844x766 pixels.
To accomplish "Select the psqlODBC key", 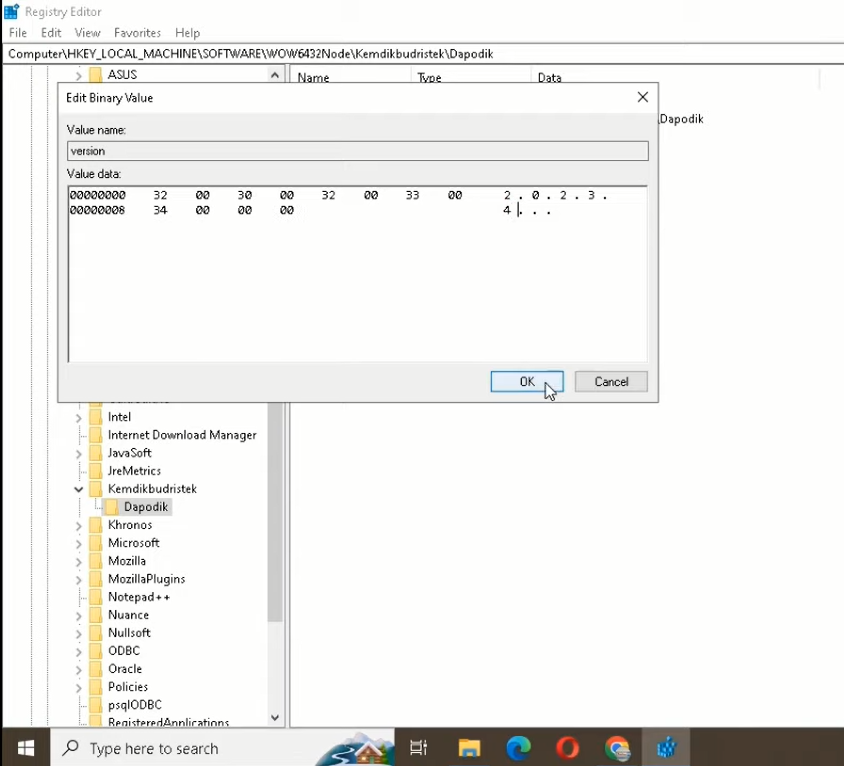I will coord(135,705).
